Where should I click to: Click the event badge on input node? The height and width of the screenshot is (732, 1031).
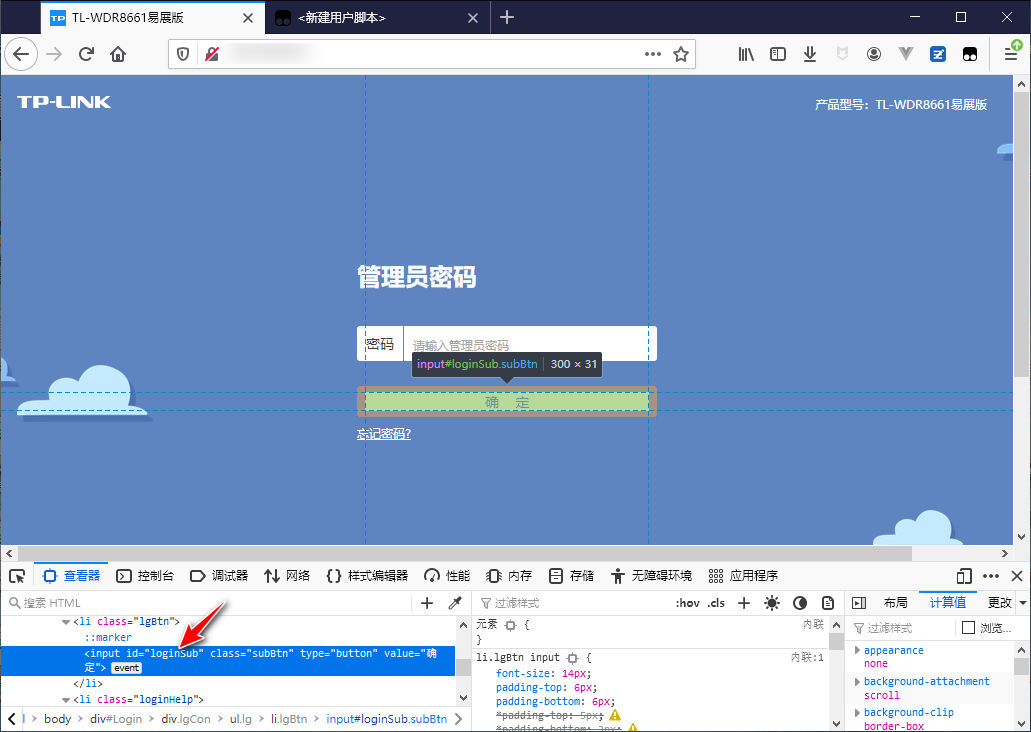(126, 668)
